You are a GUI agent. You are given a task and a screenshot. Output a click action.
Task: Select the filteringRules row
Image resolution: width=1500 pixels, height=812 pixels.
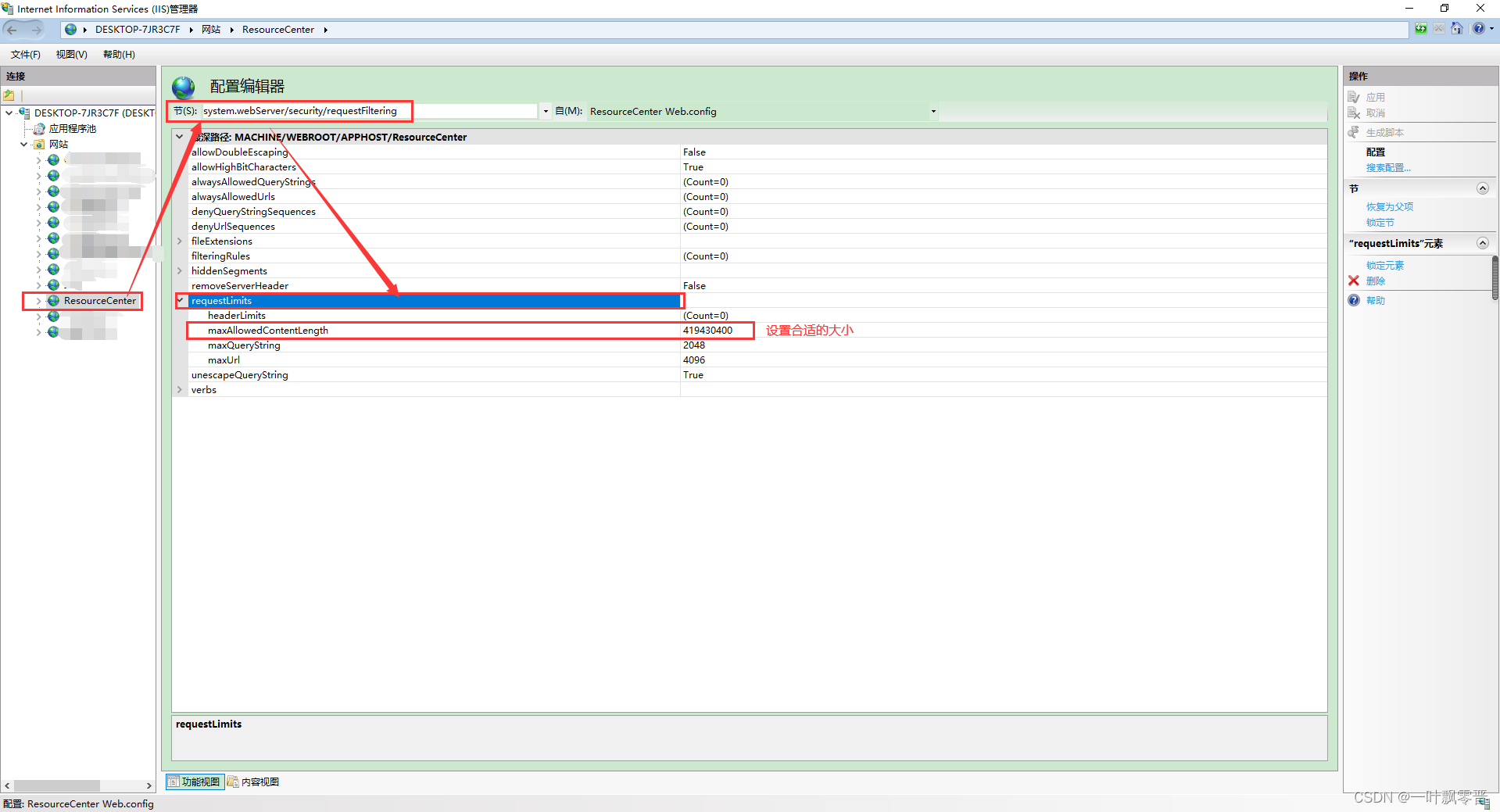point(757,256)
